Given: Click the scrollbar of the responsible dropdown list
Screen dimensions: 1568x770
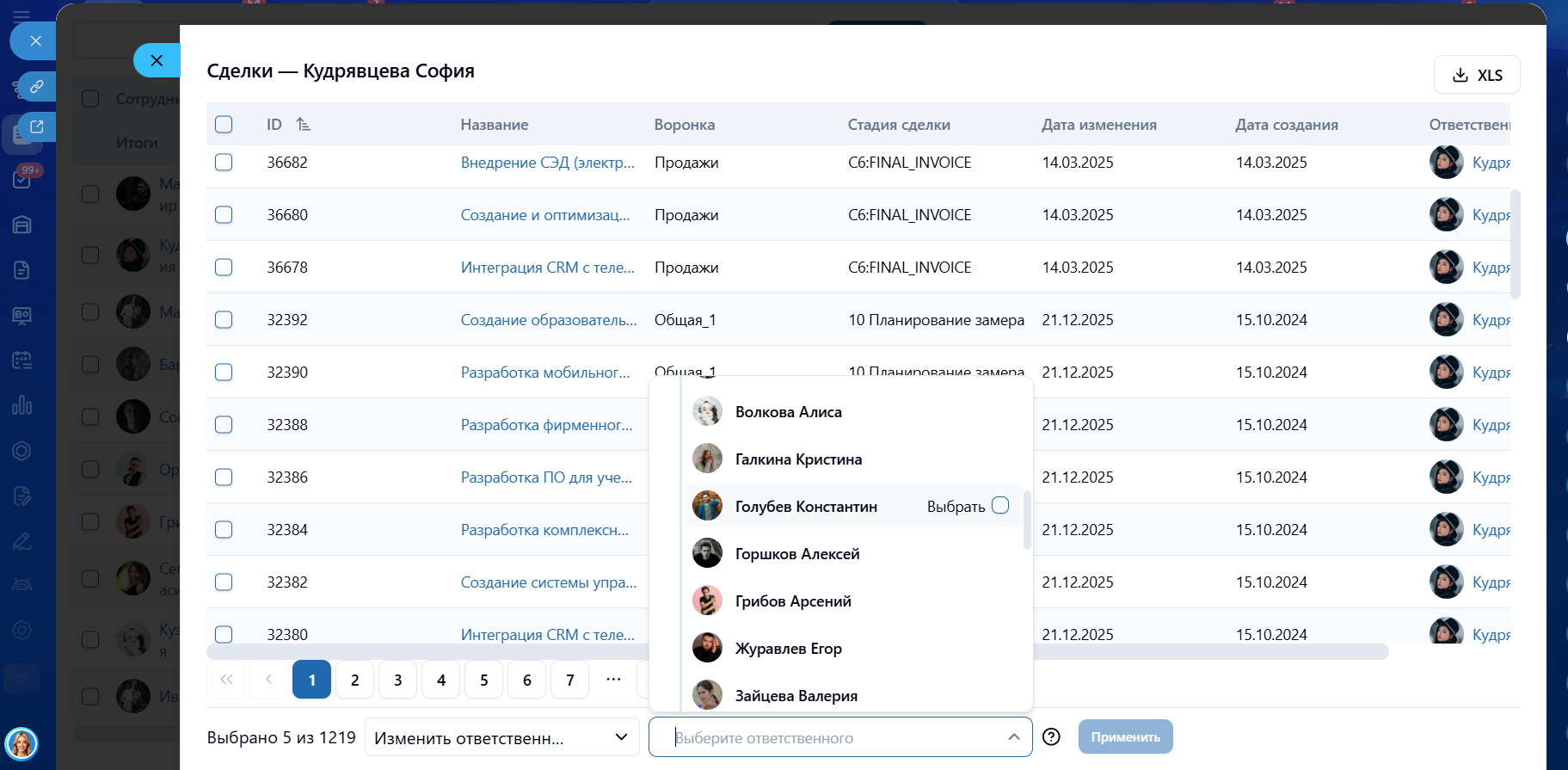Looking at the screenshot, I should (1027, 520).
